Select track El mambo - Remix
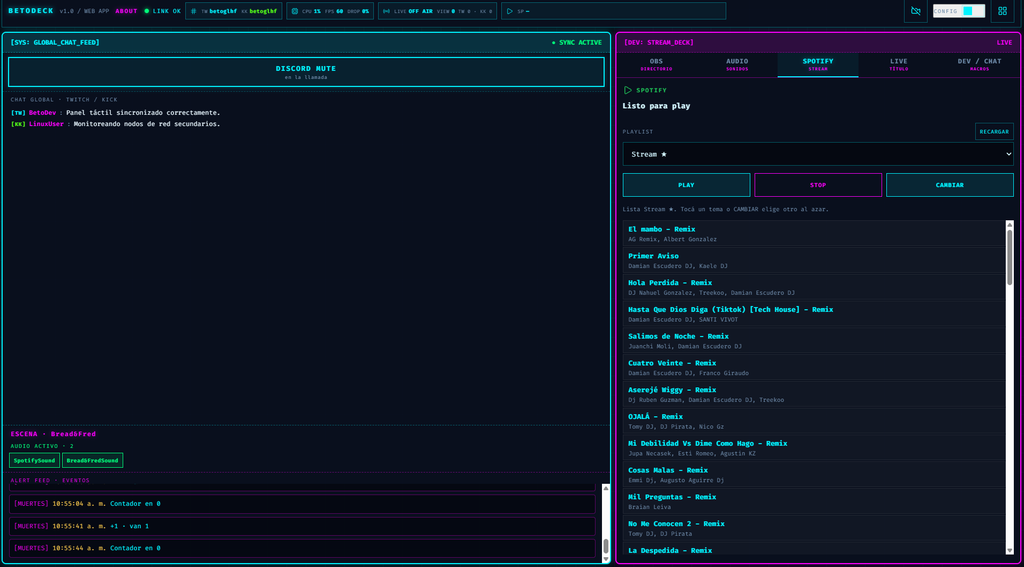This screenshot has width=1024, height=567. (814, 234)
